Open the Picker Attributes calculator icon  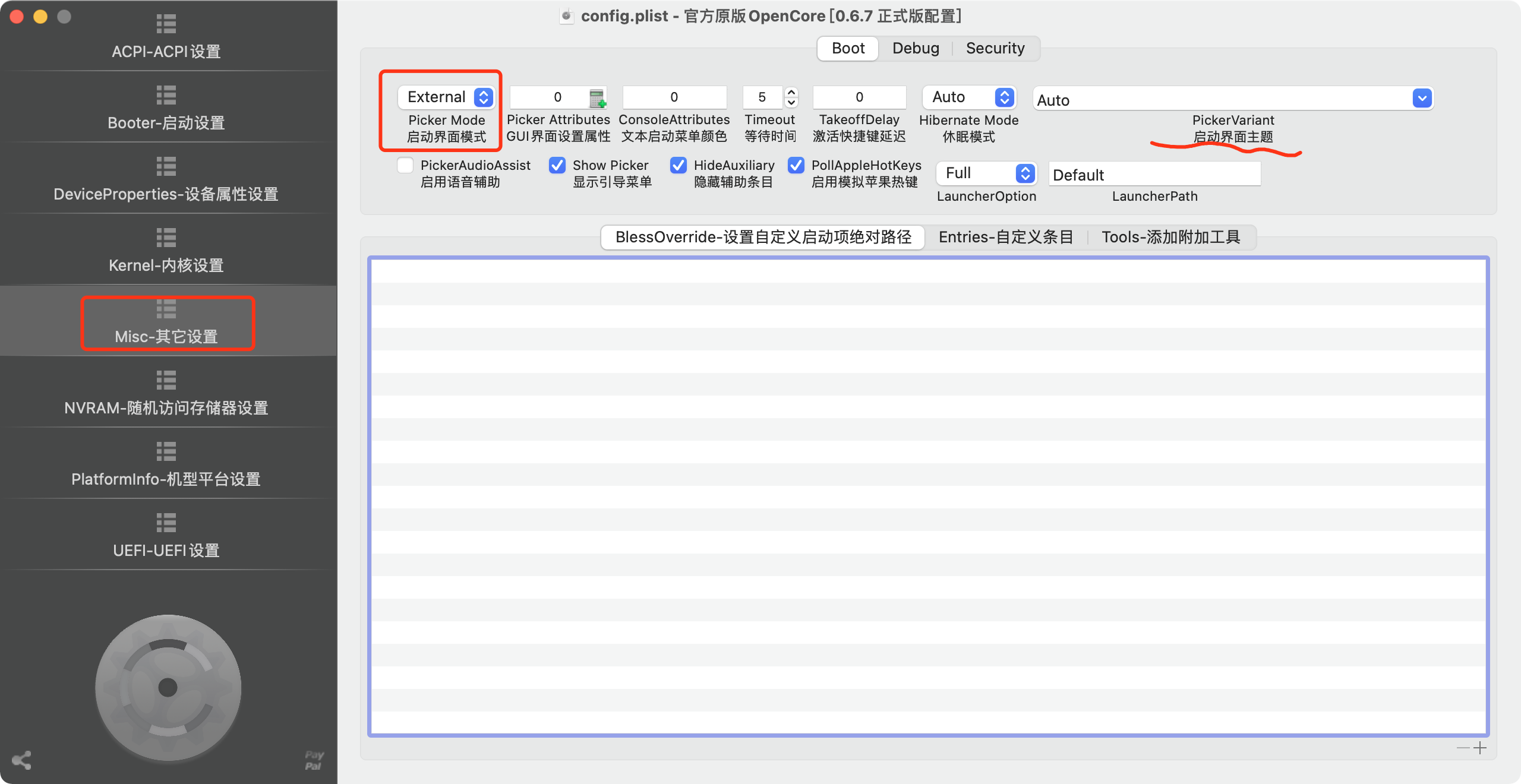coord(597,98)
